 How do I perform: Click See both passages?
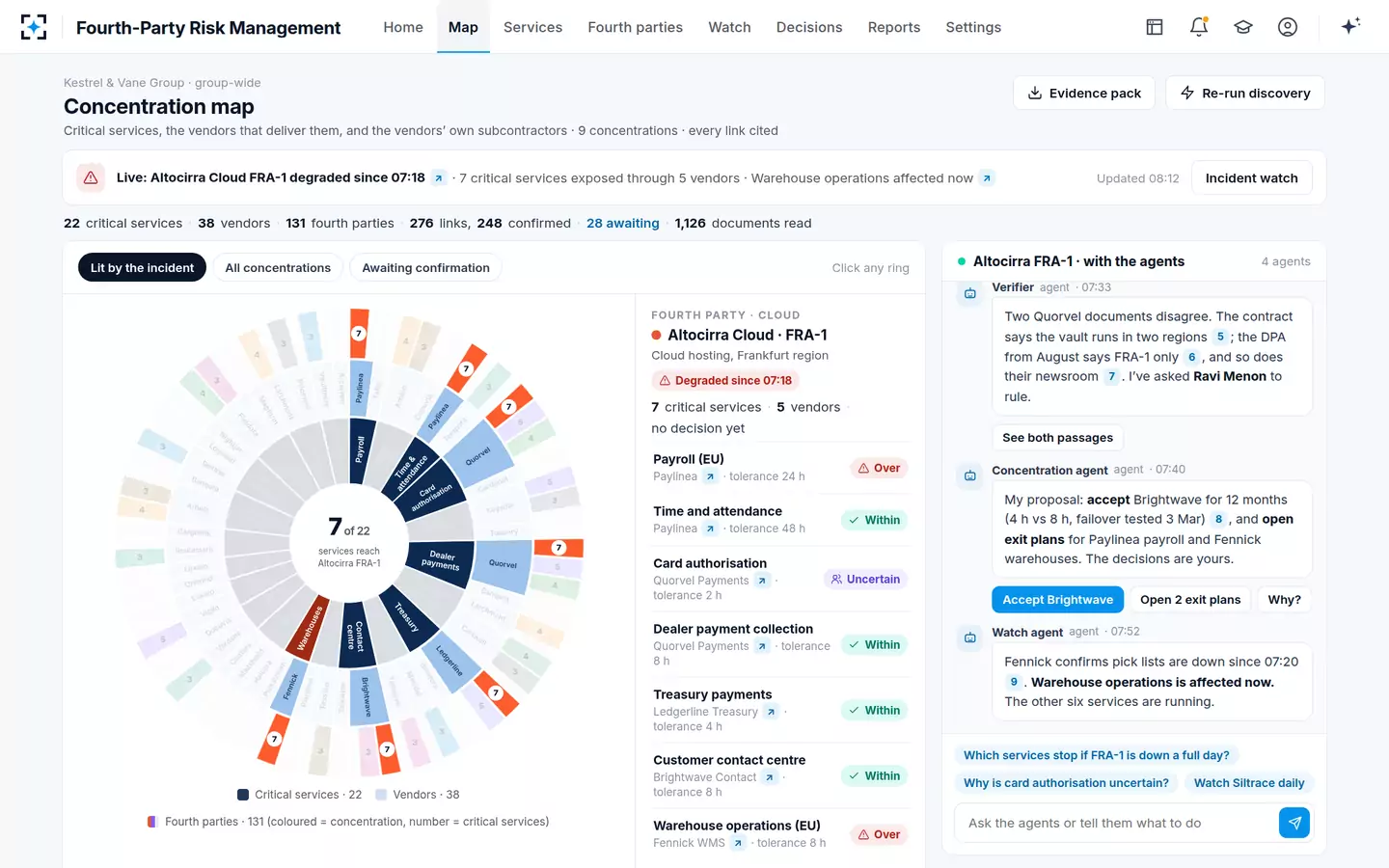1057,438
